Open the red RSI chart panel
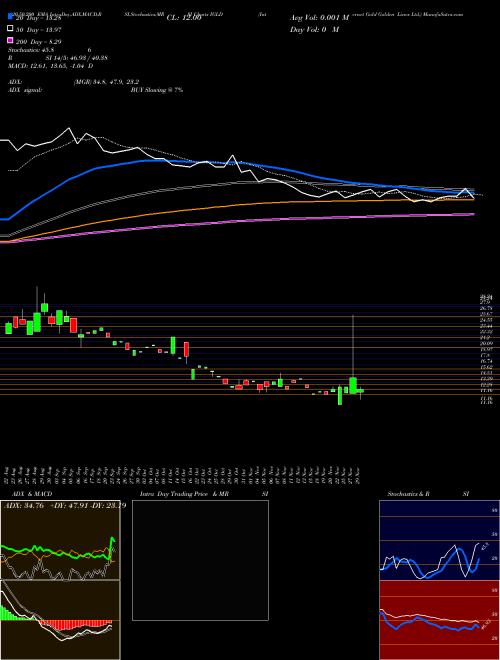This screenshot has height=660, width=500. (x=439, y=620)
